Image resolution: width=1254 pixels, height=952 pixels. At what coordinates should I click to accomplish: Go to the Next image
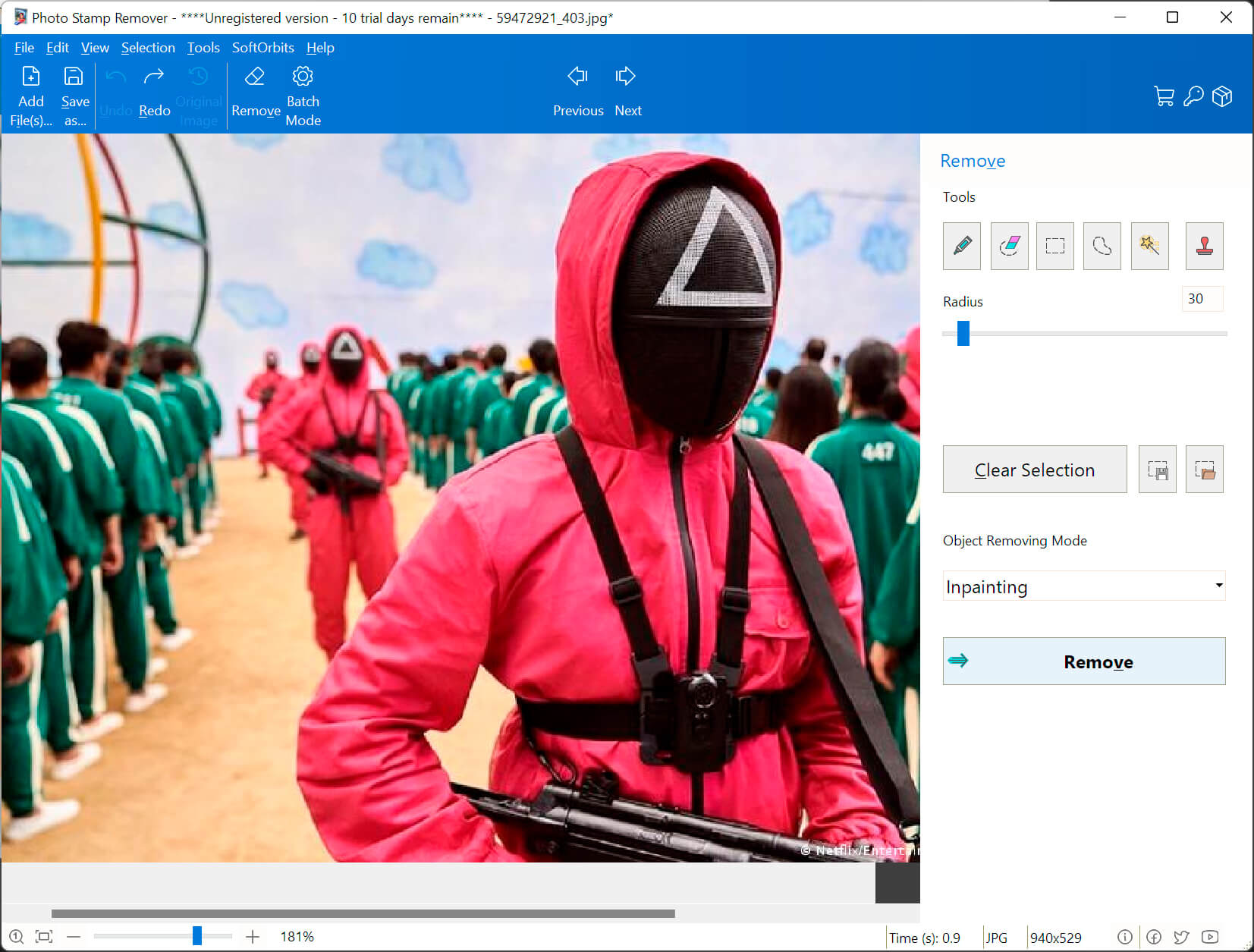tap(627, 93)
